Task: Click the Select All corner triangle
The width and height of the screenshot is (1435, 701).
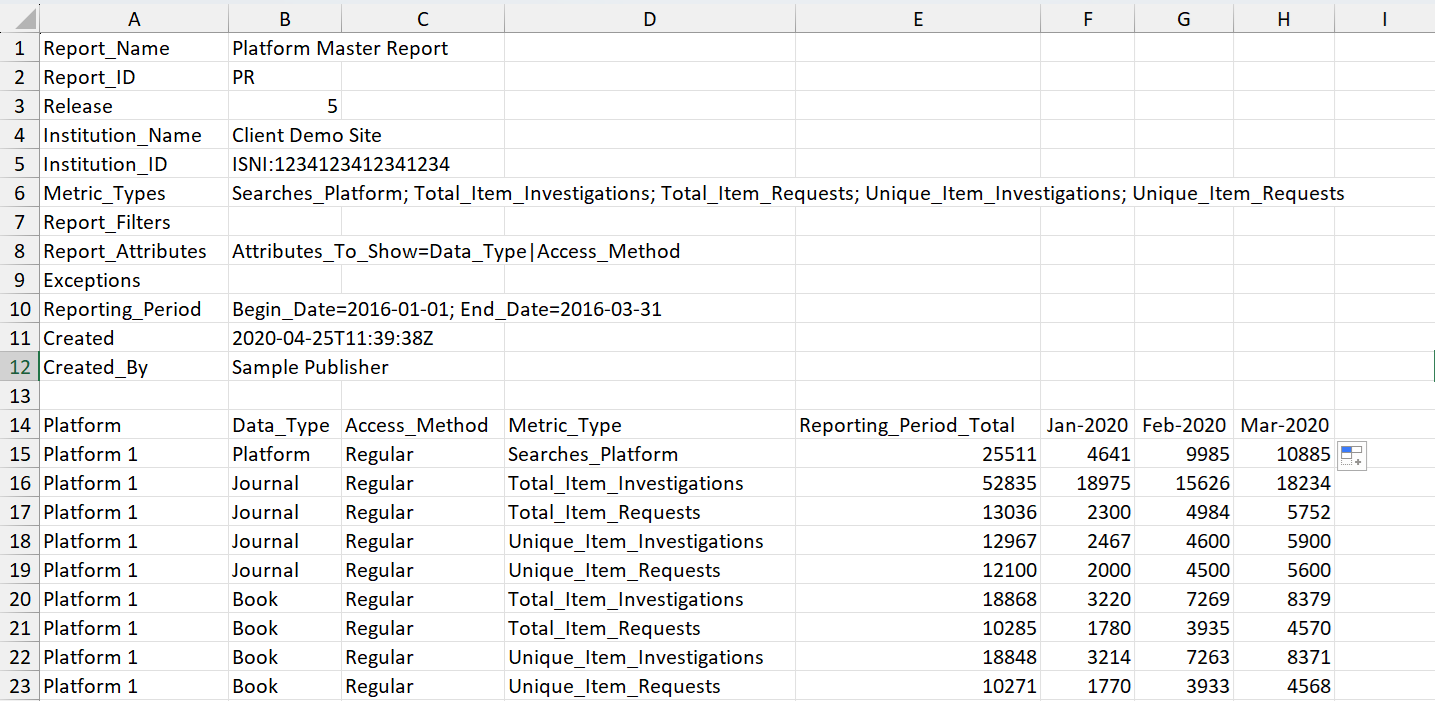Action: 20,19
